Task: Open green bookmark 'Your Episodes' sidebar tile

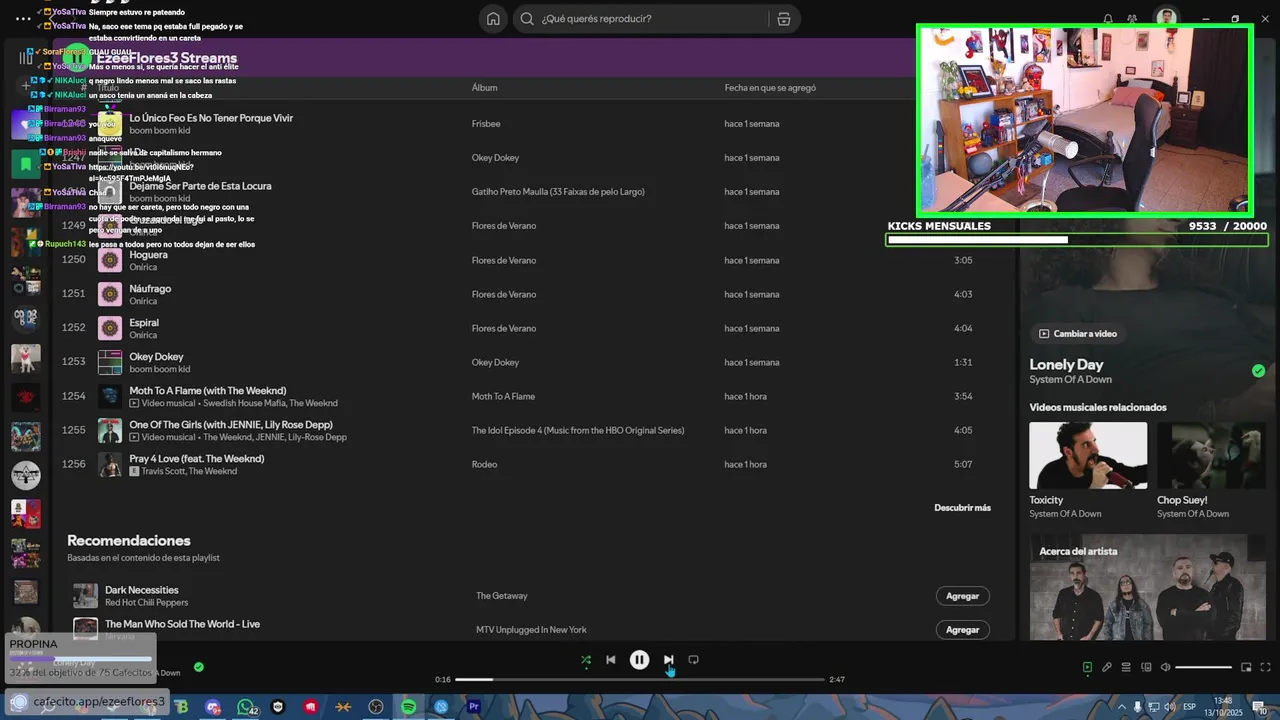Action: coord(25,162)
